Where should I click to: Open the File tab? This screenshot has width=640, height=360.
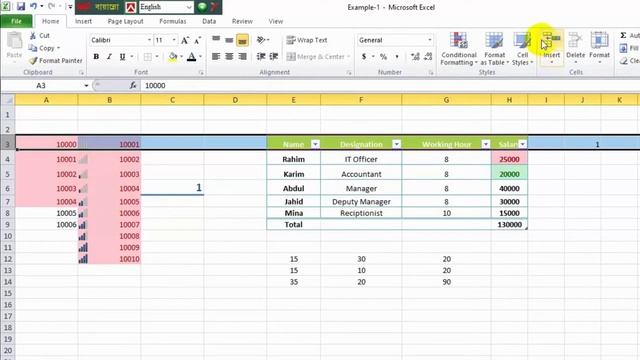click(x=16, y=21)
